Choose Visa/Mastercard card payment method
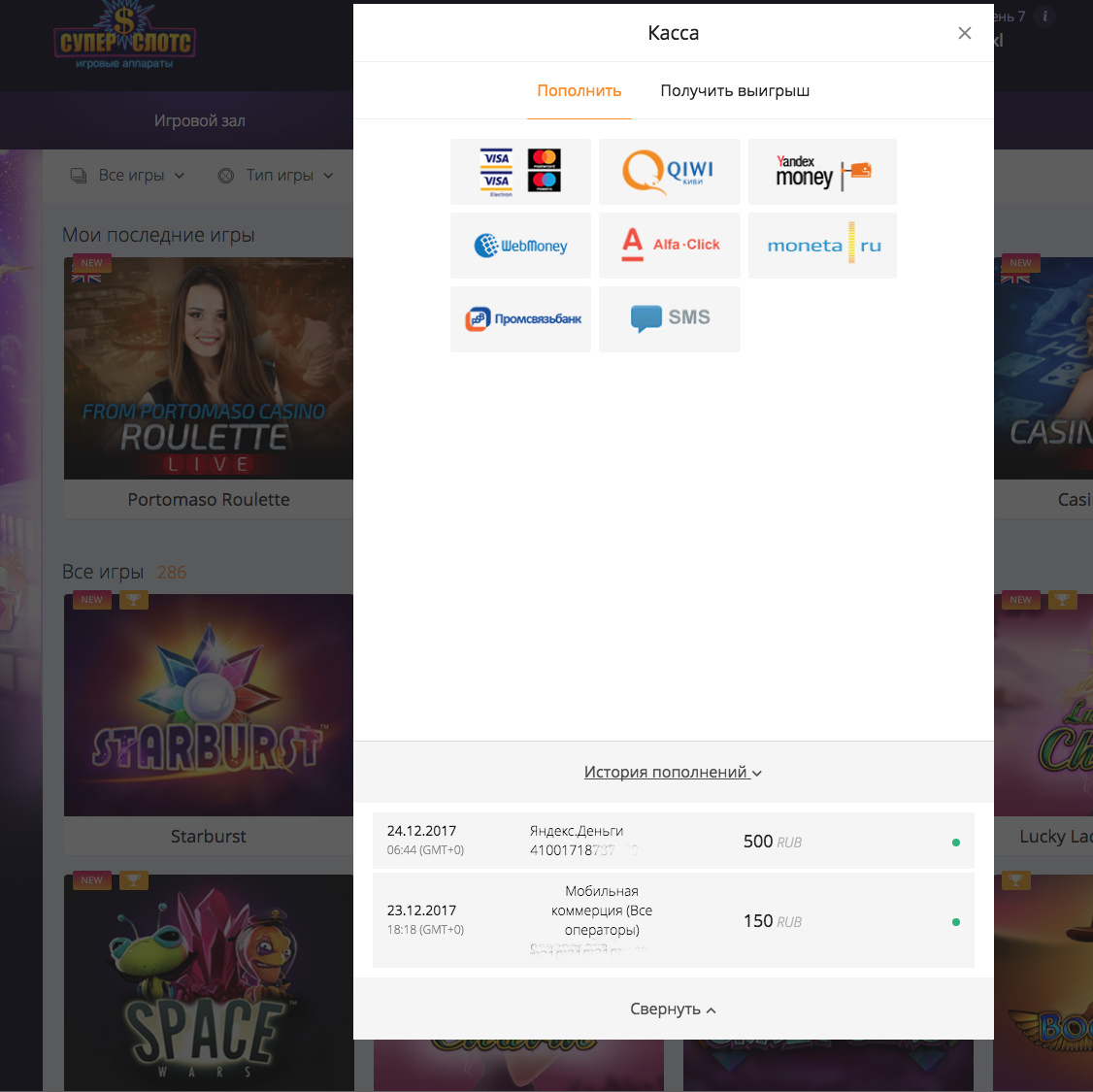The height and width of the screenshot is (1092, 1093). coord(520,172)
